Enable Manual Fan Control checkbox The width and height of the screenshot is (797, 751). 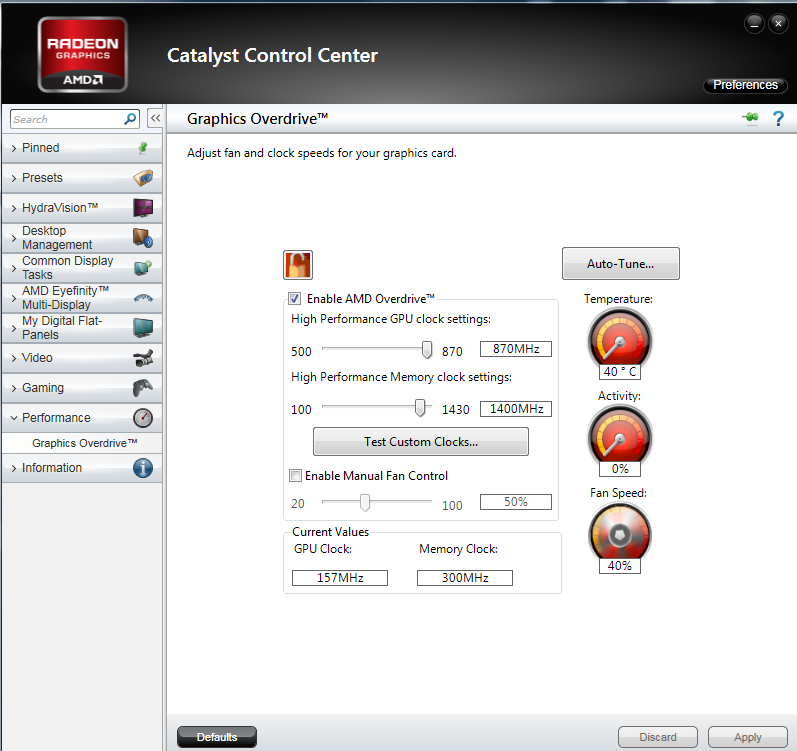pyautogui.click(x=295, y=476)
